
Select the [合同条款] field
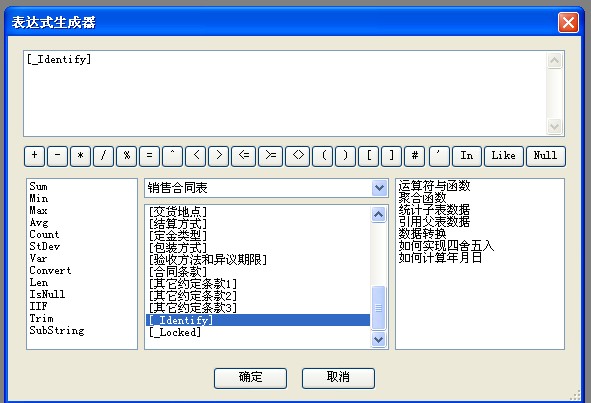coord(178,271)
